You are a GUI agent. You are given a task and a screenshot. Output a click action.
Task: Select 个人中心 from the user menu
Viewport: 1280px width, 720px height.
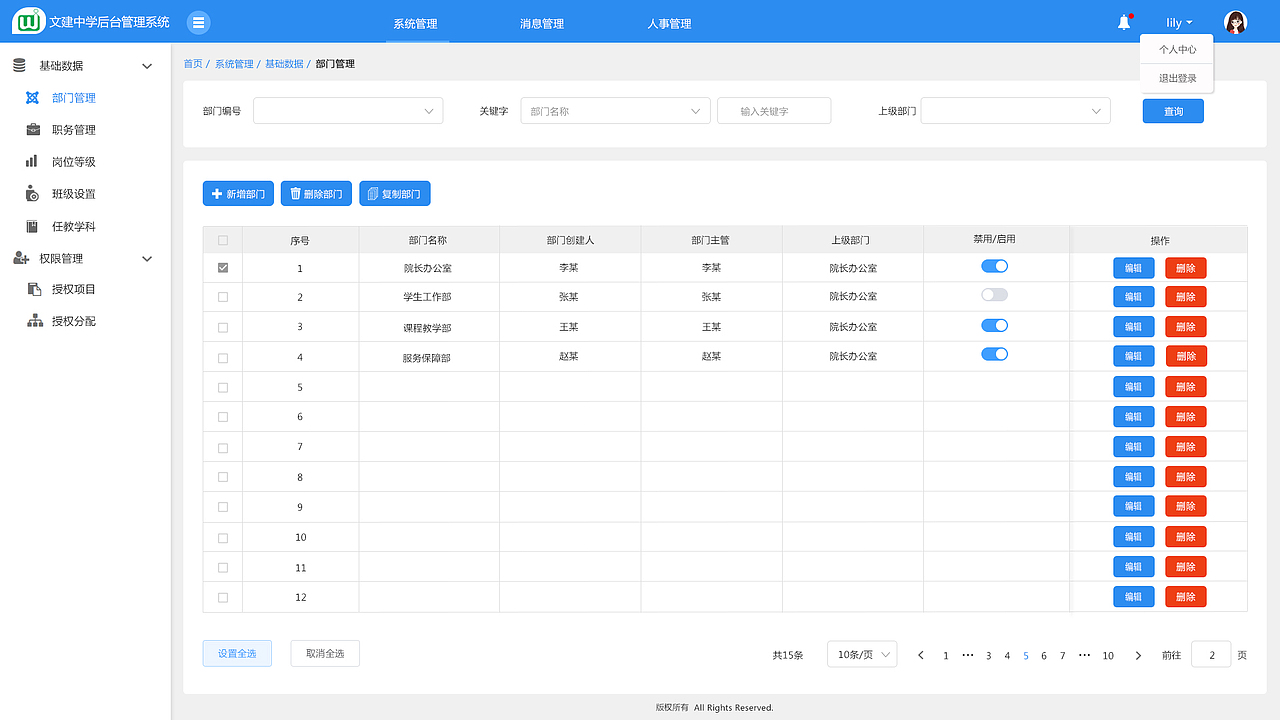[1176, 48]
